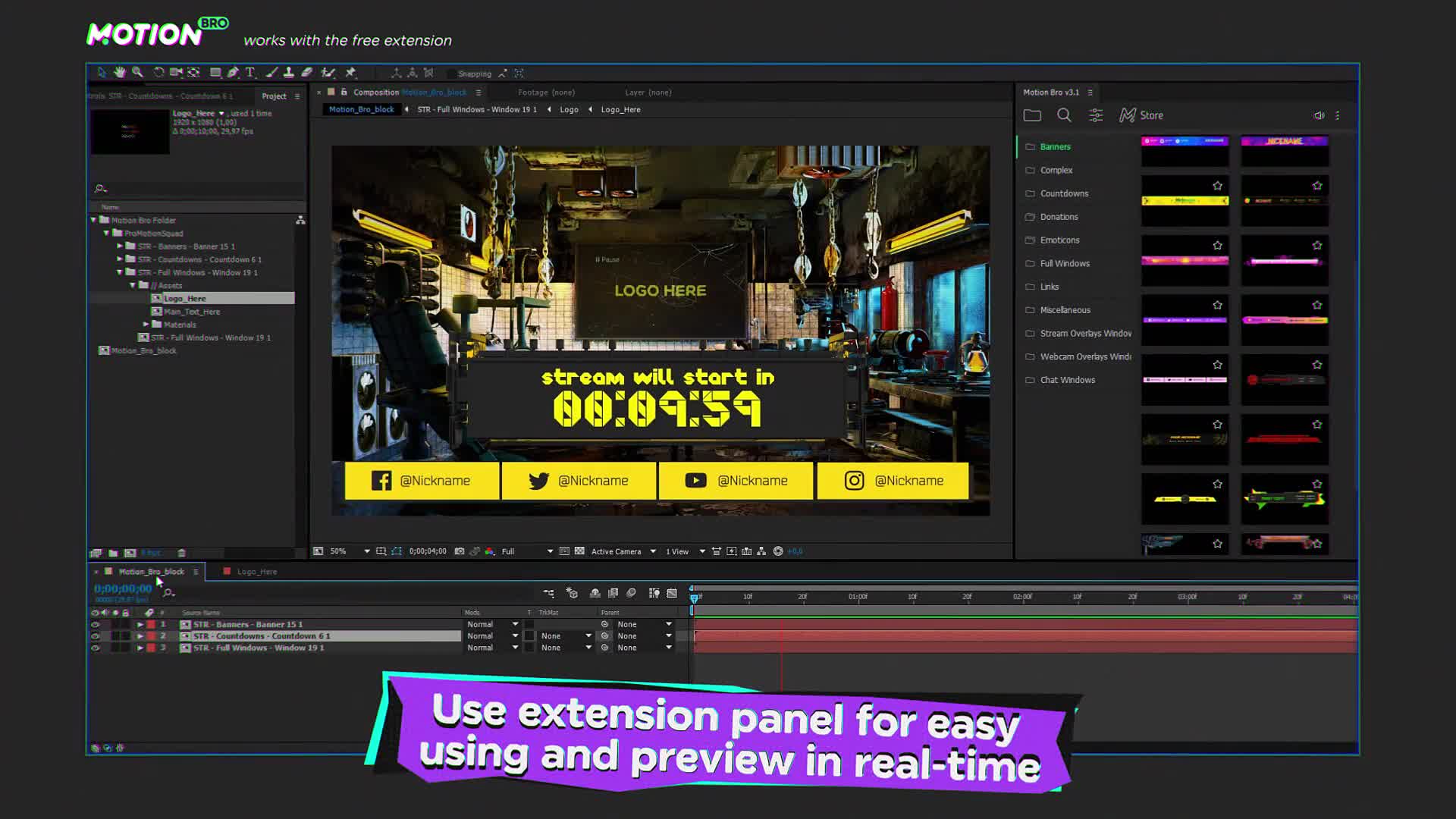Viewport: 1456px width, 819px height.
Task: Open the Motion Bro Store
Action: 1141,115
